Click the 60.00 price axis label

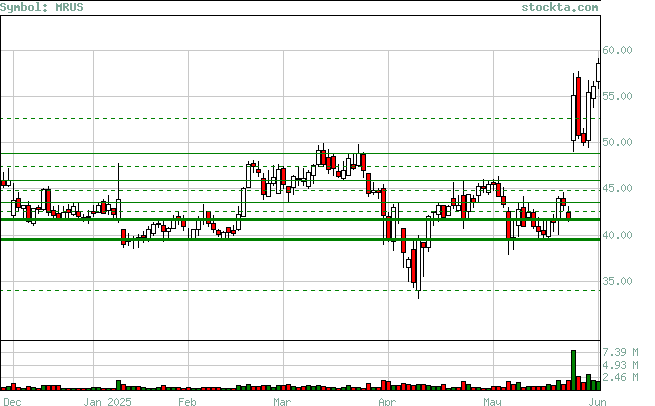(617, 50)
